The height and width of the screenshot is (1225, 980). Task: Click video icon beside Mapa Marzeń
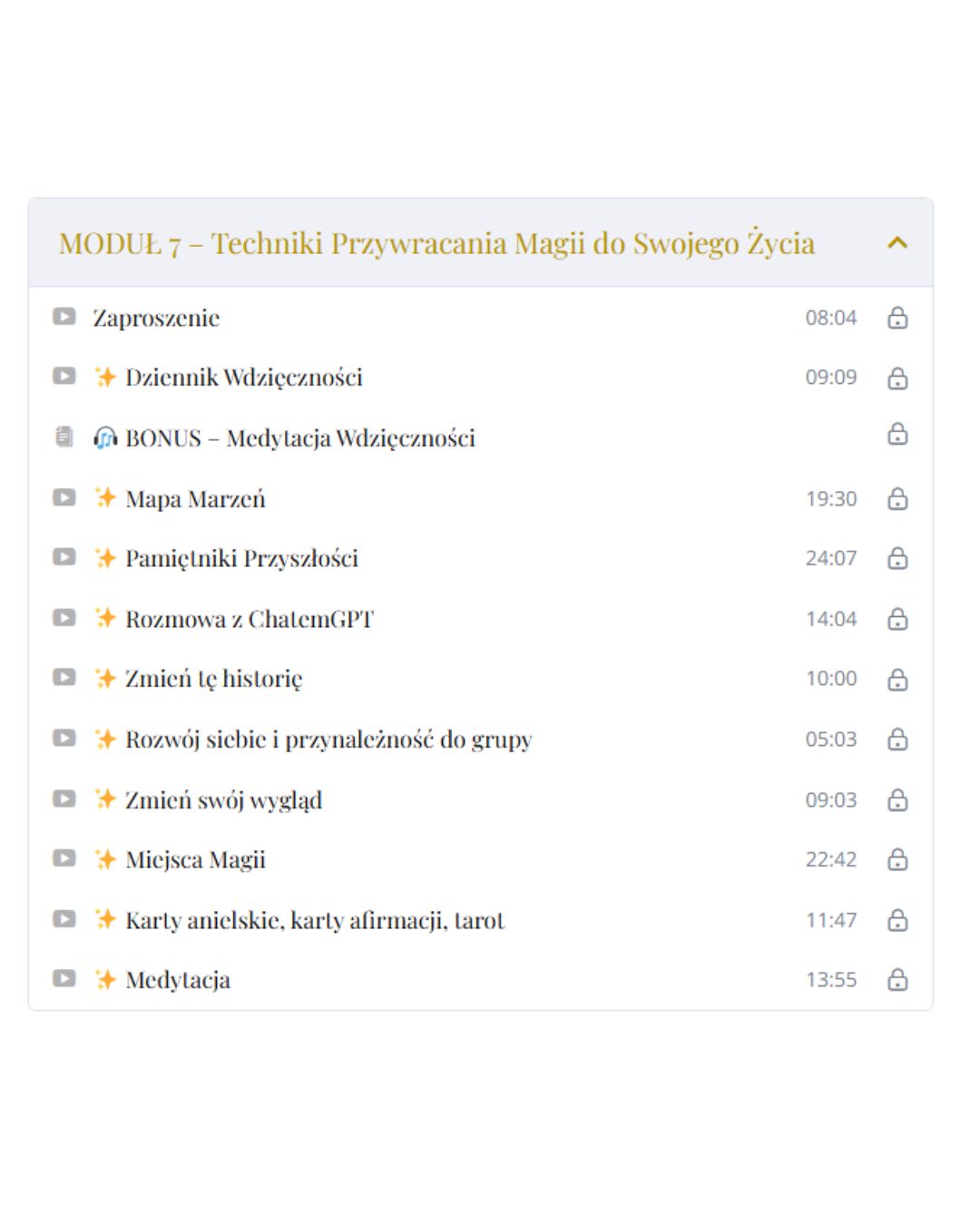point(64,497)
